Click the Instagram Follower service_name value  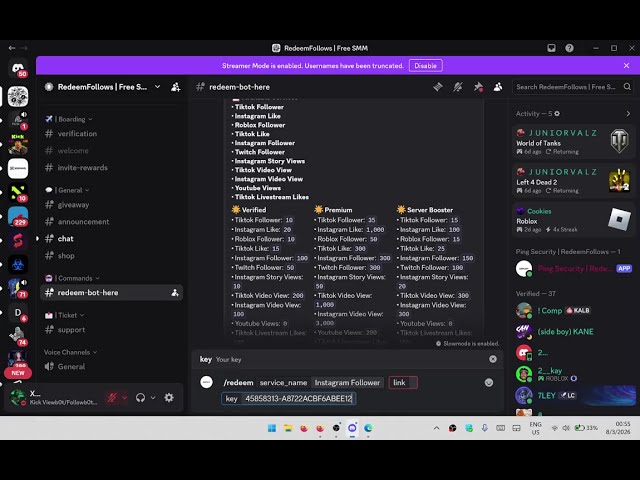pos(347,383)
